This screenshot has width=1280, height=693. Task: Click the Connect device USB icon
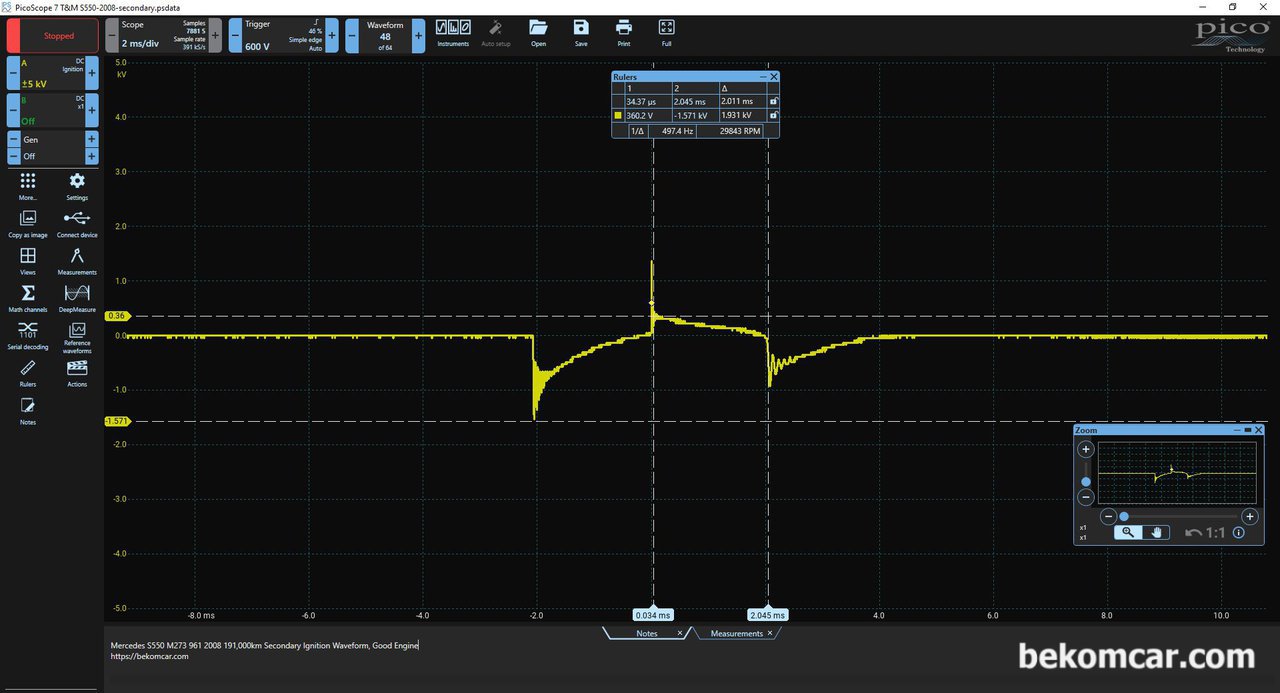tap(77, 221)
